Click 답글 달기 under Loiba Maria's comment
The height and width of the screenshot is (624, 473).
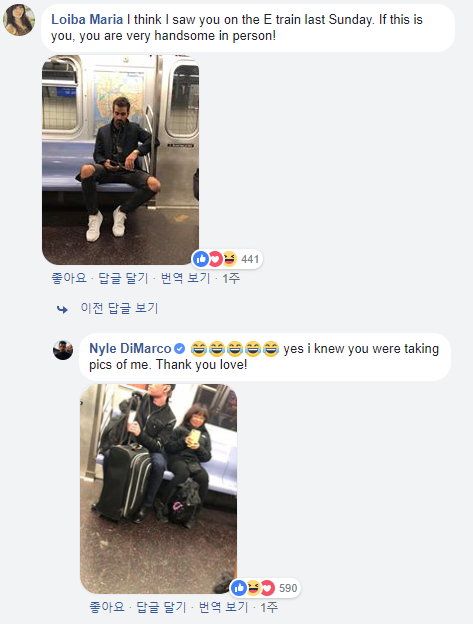[x=123, y=278]
